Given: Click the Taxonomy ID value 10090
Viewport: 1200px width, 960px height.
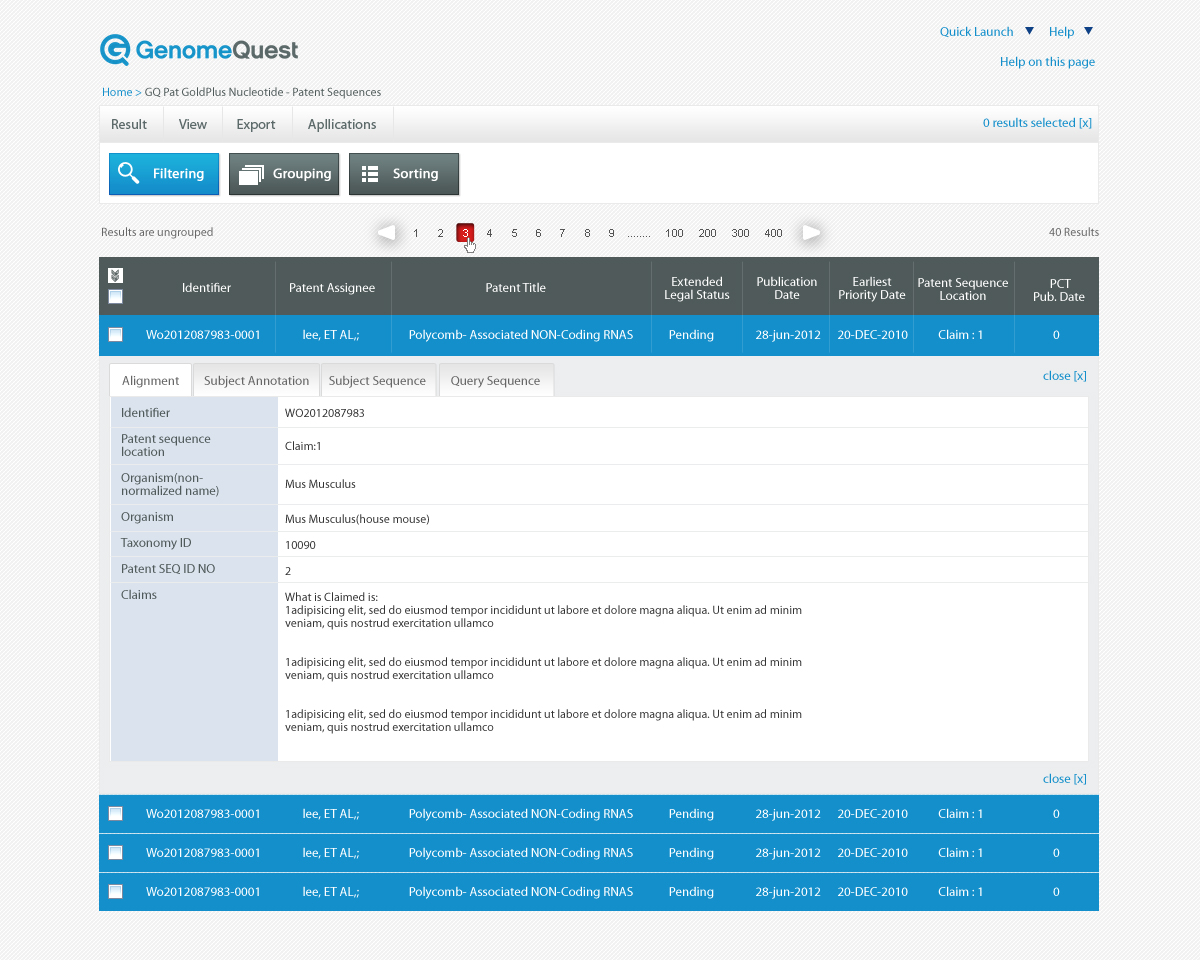Looking at the screenshot, I should tap(300, 545).
